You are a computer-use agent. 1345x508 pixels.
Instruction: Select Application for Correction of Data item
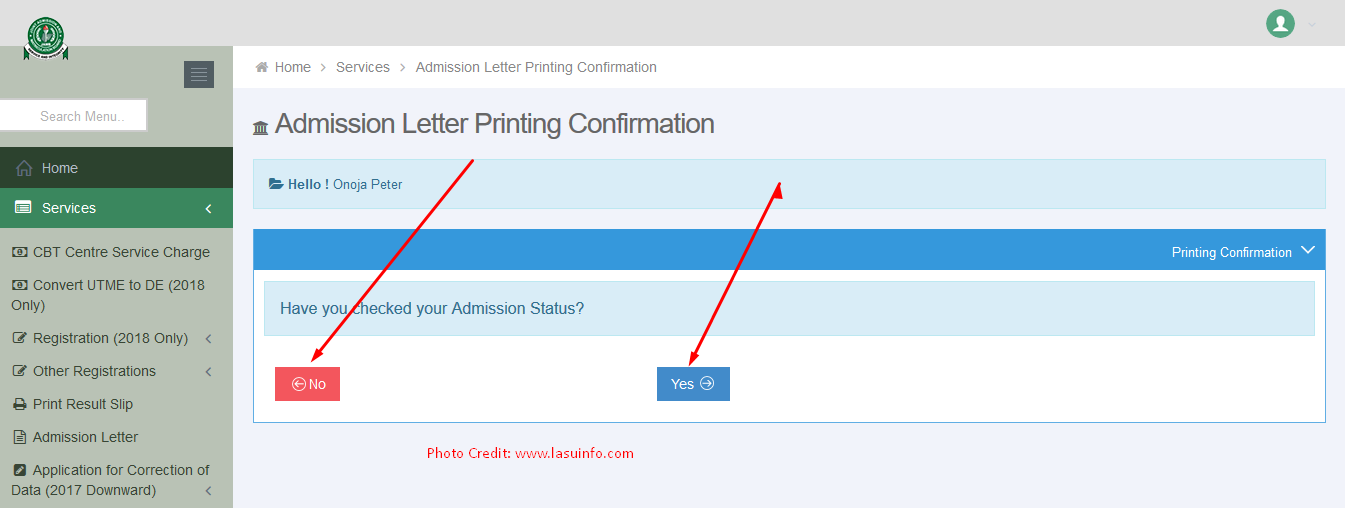point(110,480)
